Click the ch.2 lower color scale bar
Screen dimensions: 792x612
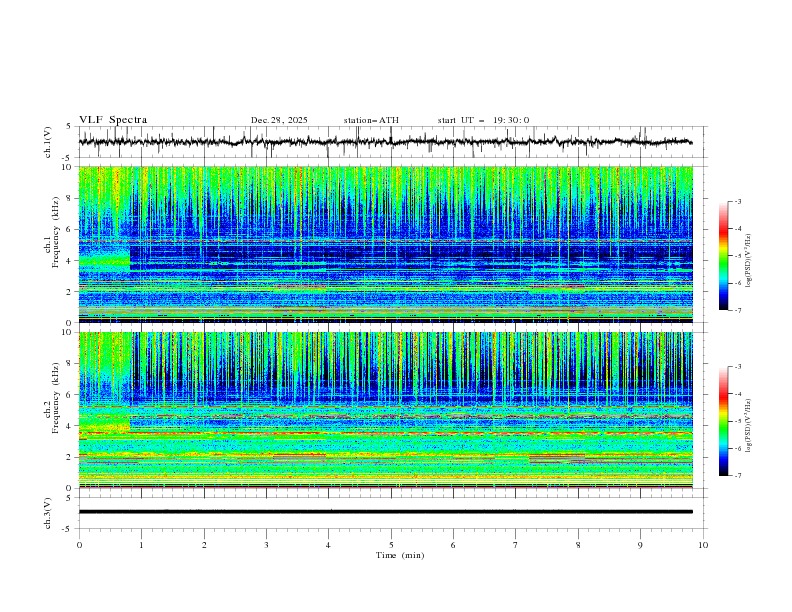click(724, 421)
